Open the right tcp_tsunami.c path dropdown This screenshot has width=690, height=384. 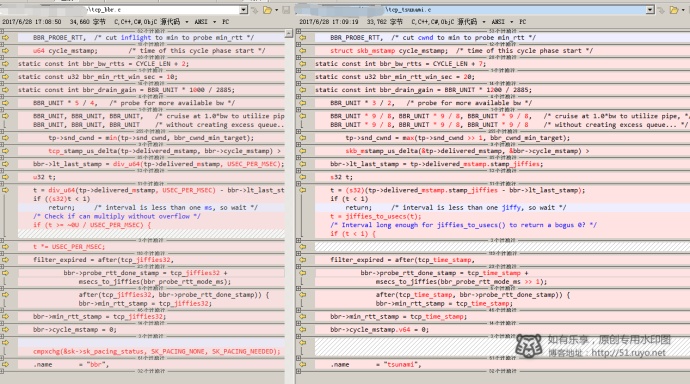[650, 10]
